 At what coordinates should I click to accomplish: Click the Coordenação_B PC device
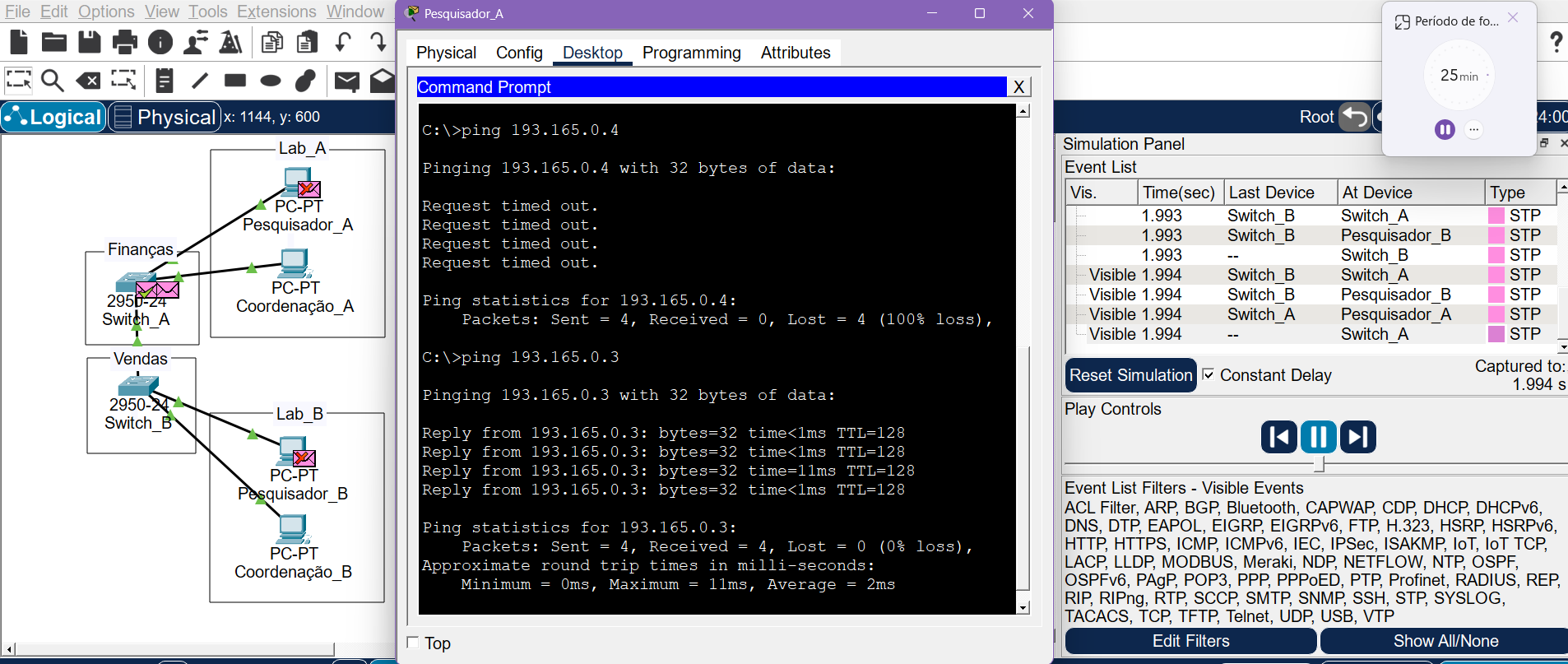(294, 530)
